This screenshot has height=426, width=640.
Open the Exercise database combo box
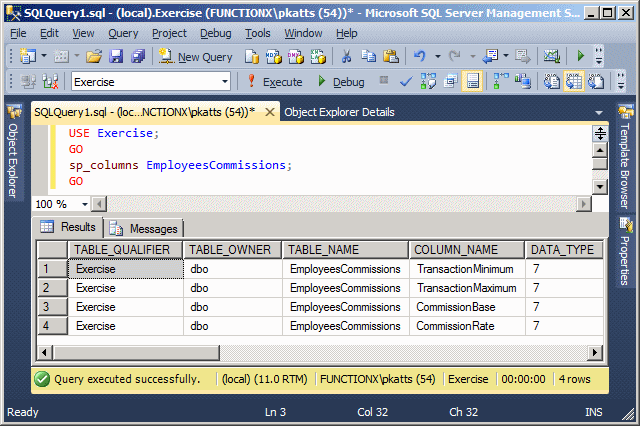[x=151, y=82]
